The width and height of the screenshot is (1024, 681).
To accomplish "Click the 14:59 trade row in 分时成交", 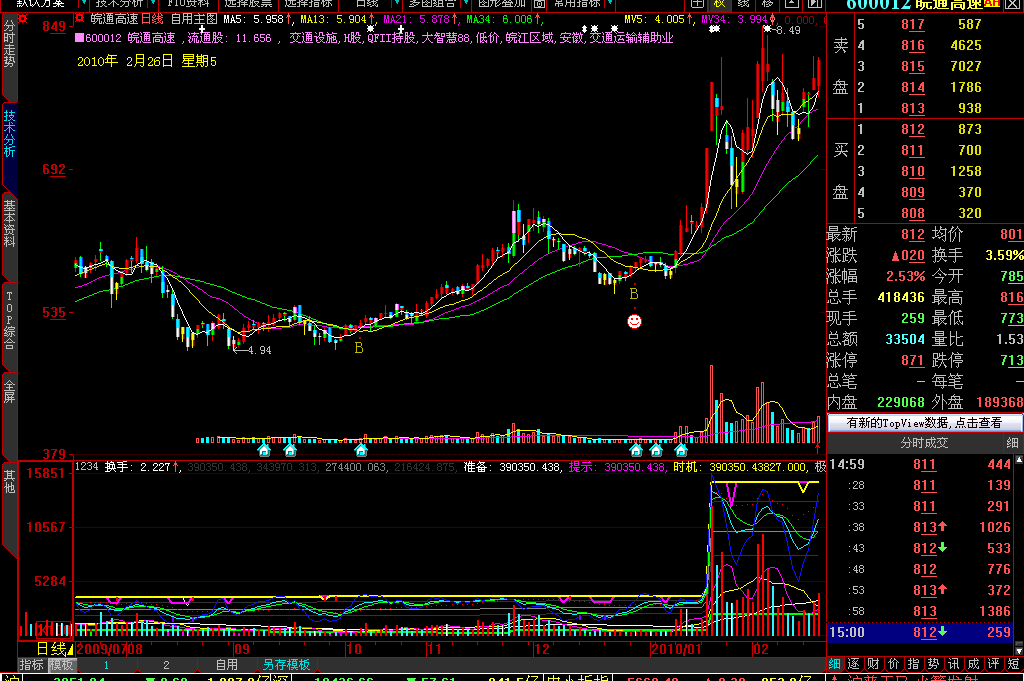I will pos(920,464).
